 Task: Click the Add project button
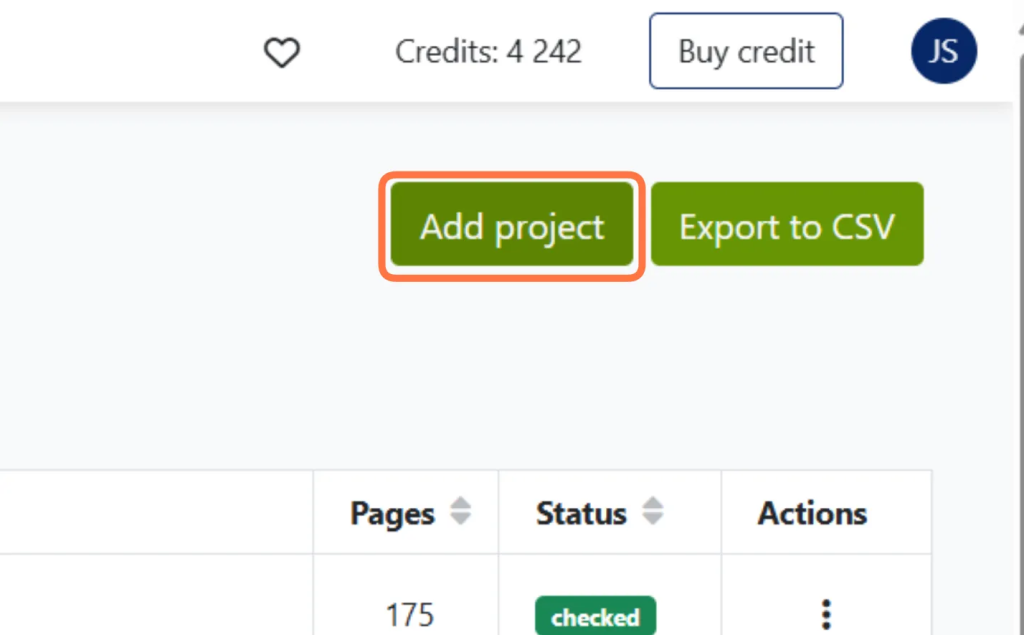(512, 224)
